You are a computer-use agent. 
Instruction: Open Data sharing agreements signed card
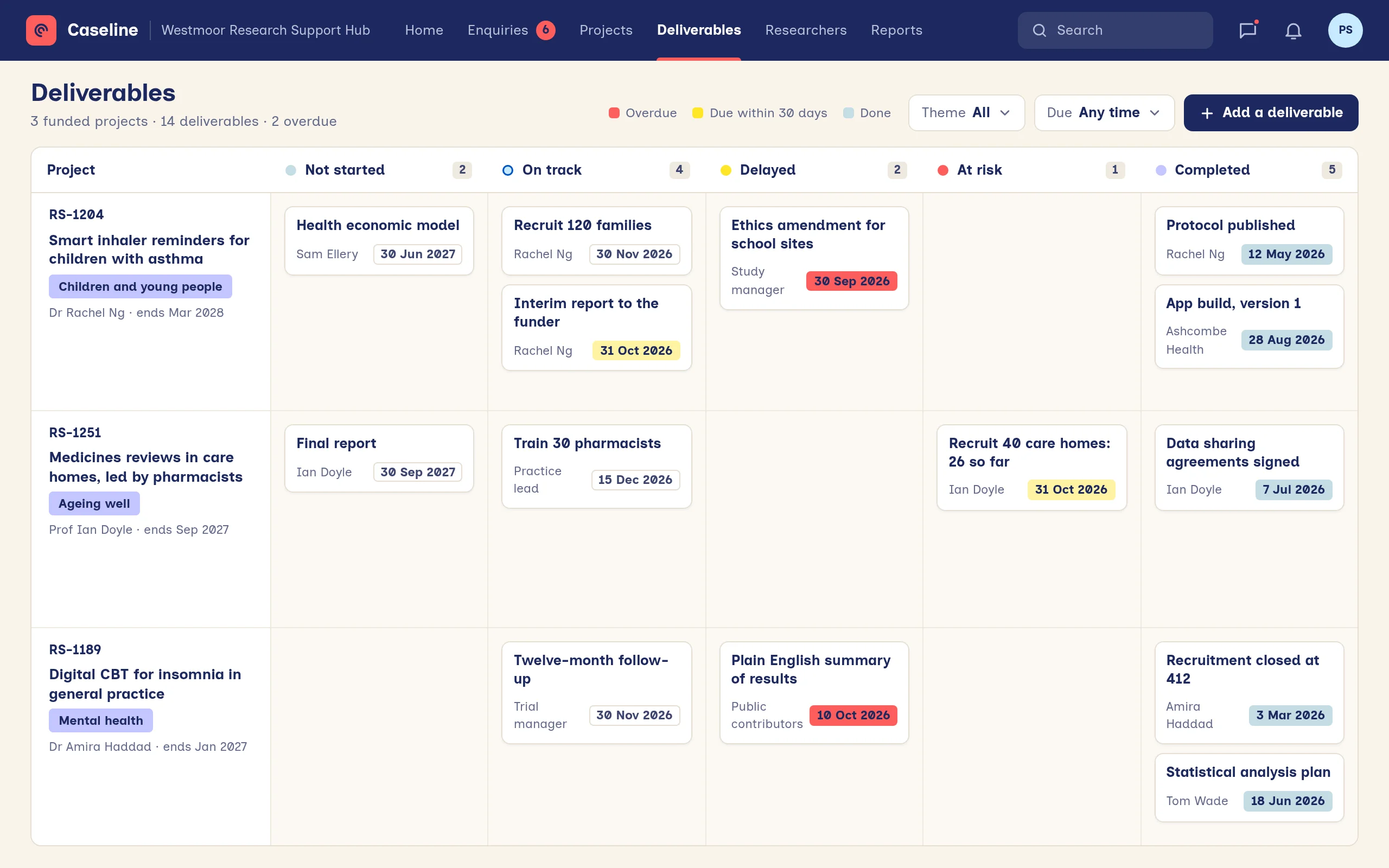[1249, 467]
